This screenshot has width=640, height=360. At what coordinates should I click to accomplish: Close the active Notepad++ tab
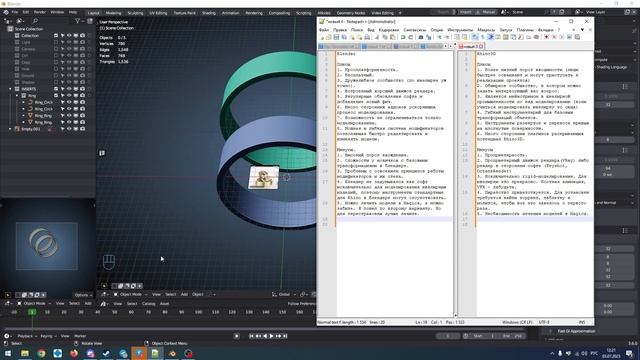(x=481, y=47)
